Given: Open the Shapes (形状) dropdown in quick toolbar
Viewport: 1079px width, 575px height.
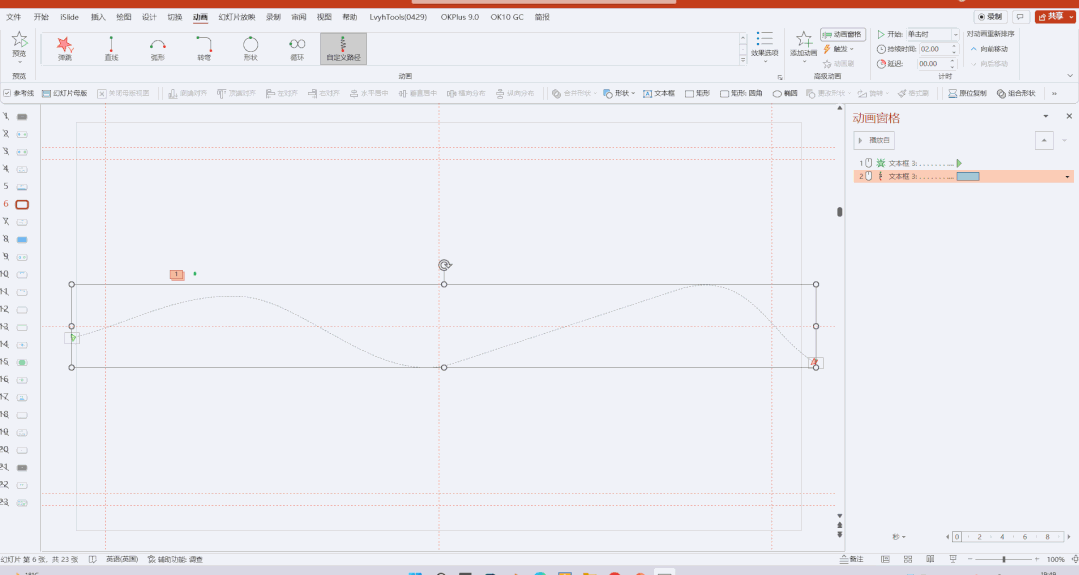Looking at the screenshot, I should [619, 94].
